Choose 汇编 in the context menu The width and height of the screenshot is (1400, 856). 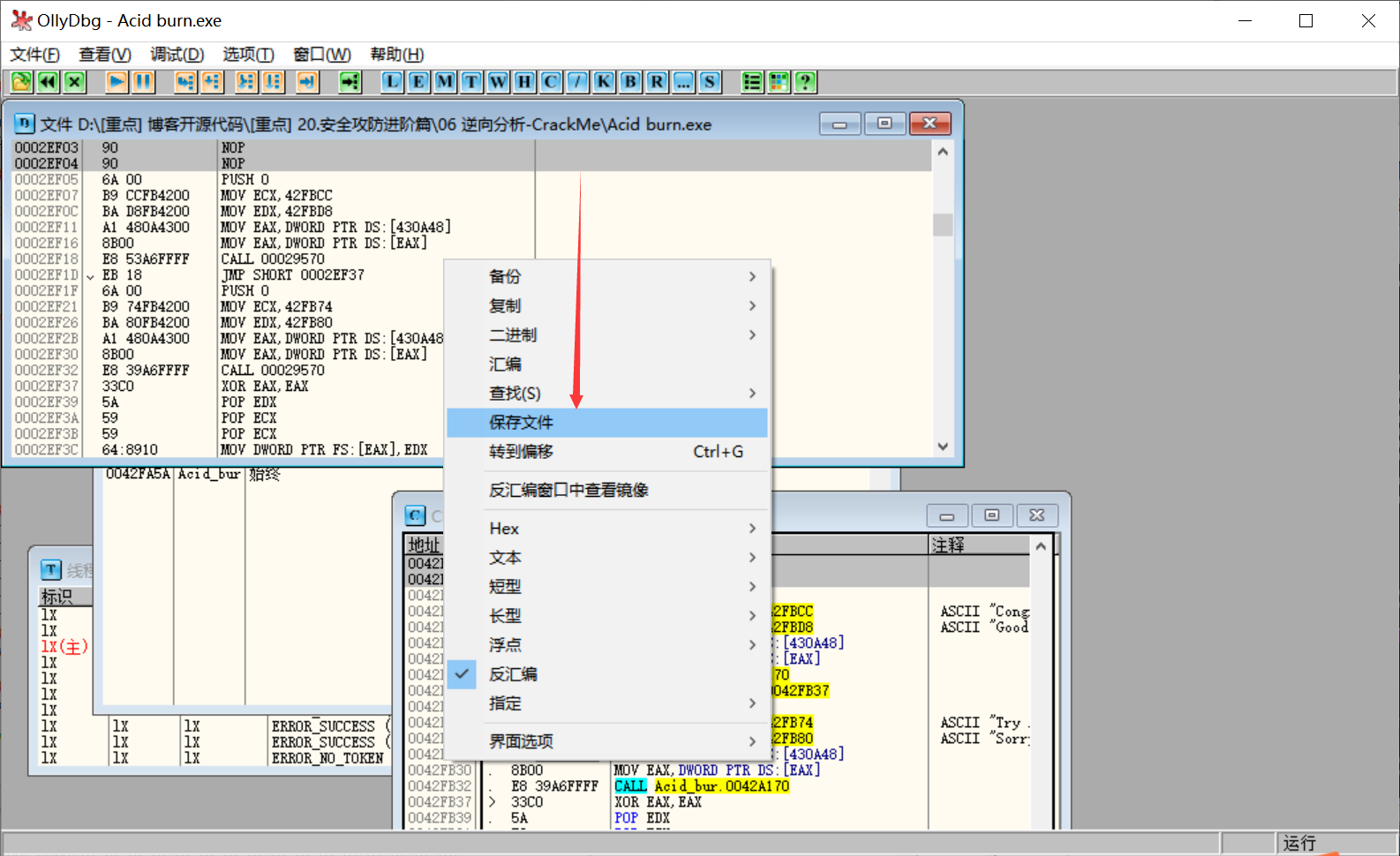pos(607,364)
